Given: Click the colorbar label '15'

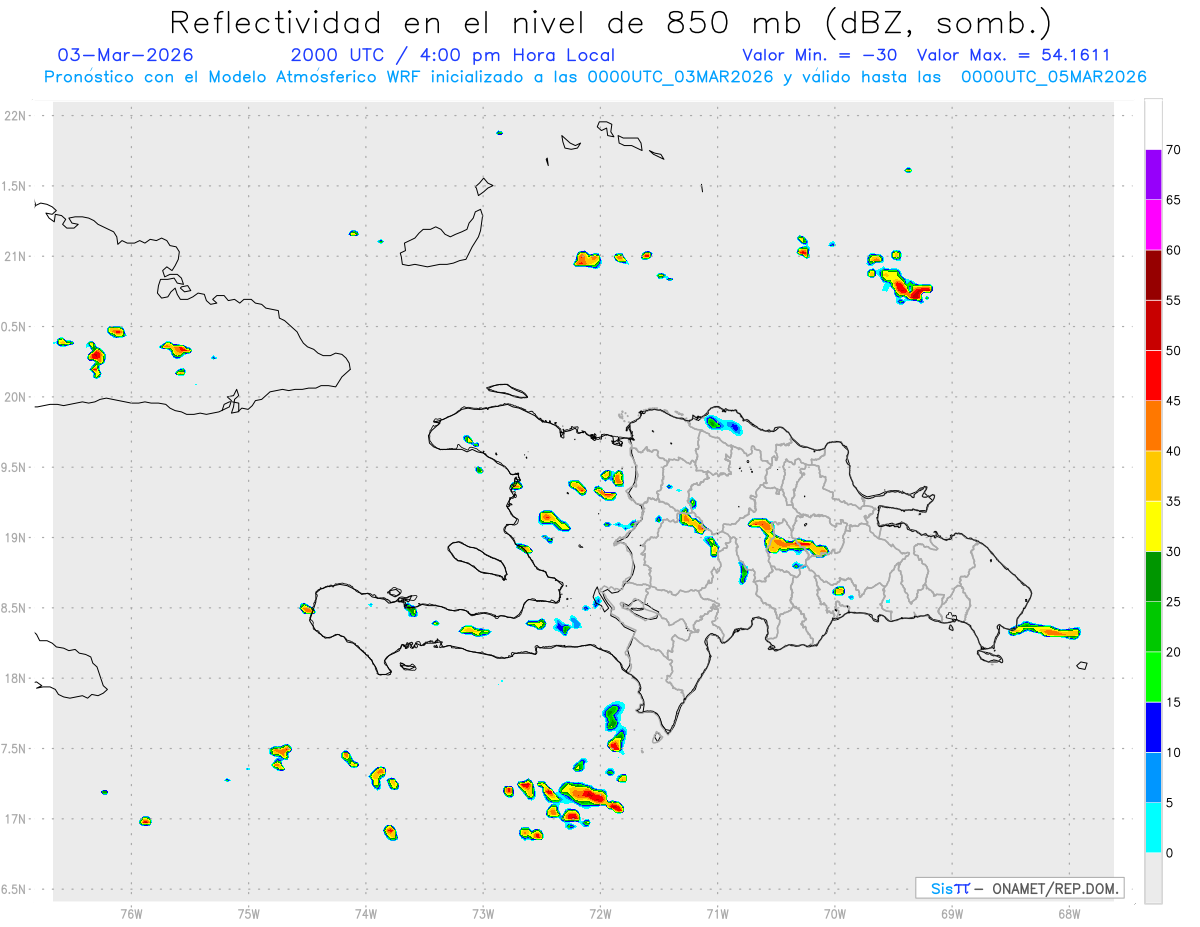Looking at the screenshot, I should coord(1174,702).
